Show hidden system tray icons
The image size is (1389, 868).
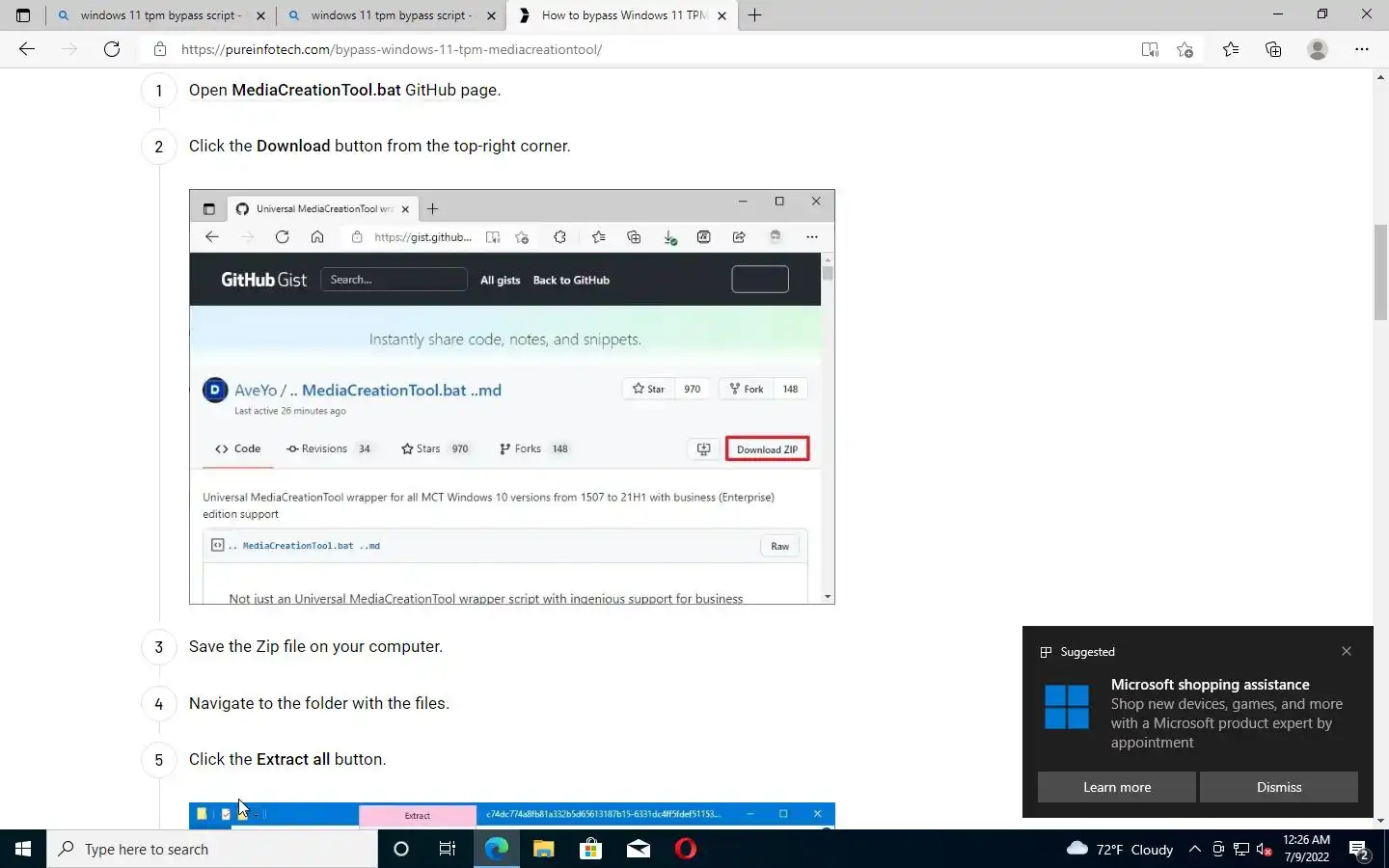[x=1194, y=849]
